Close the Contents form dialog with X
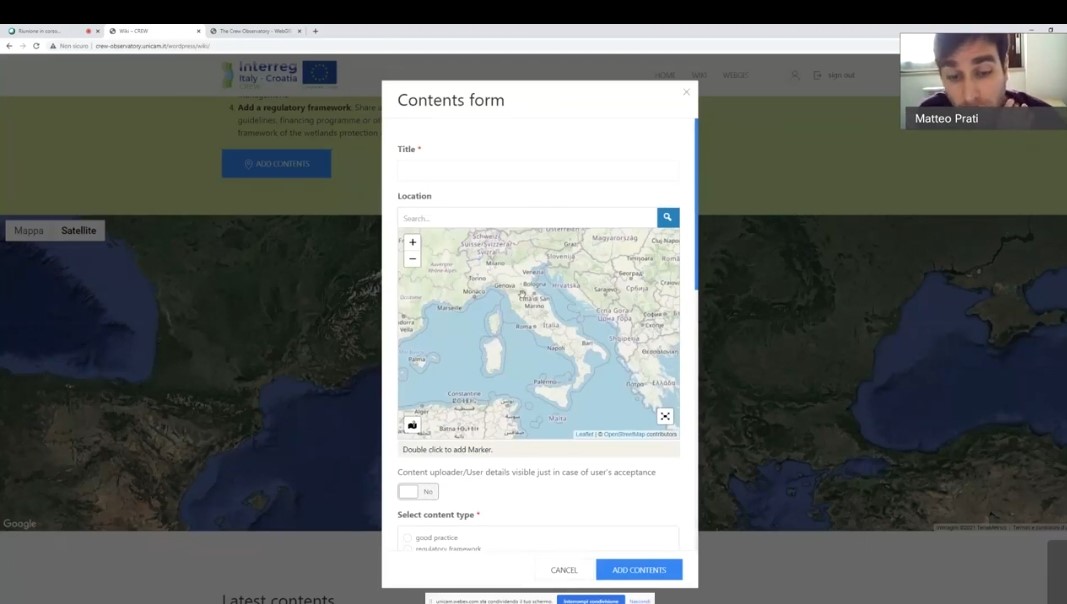This screenshot has width=1067, height=604. 686,92
